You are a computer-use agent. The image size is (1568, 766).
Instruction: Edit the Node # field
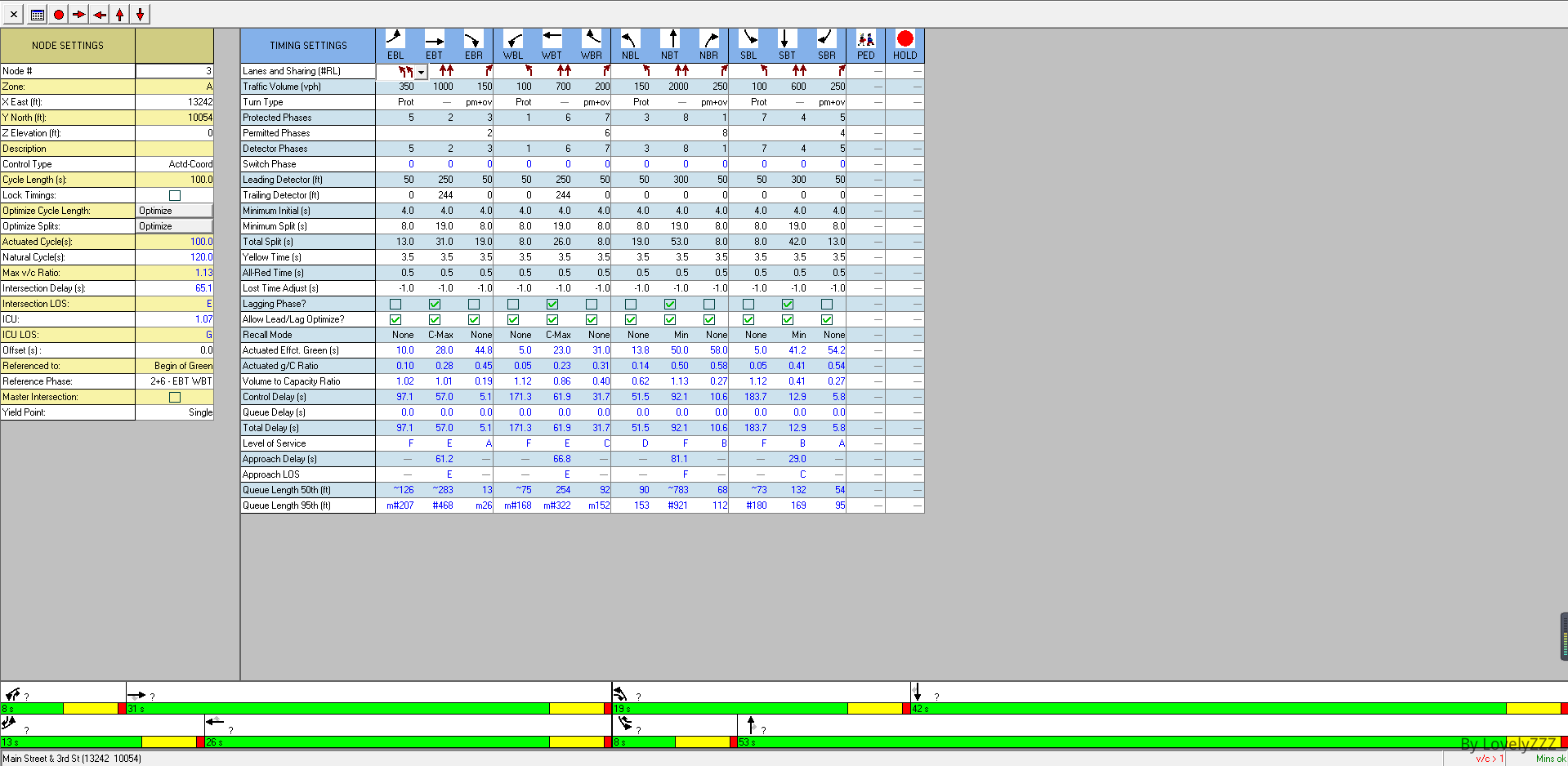coord(174,71)
